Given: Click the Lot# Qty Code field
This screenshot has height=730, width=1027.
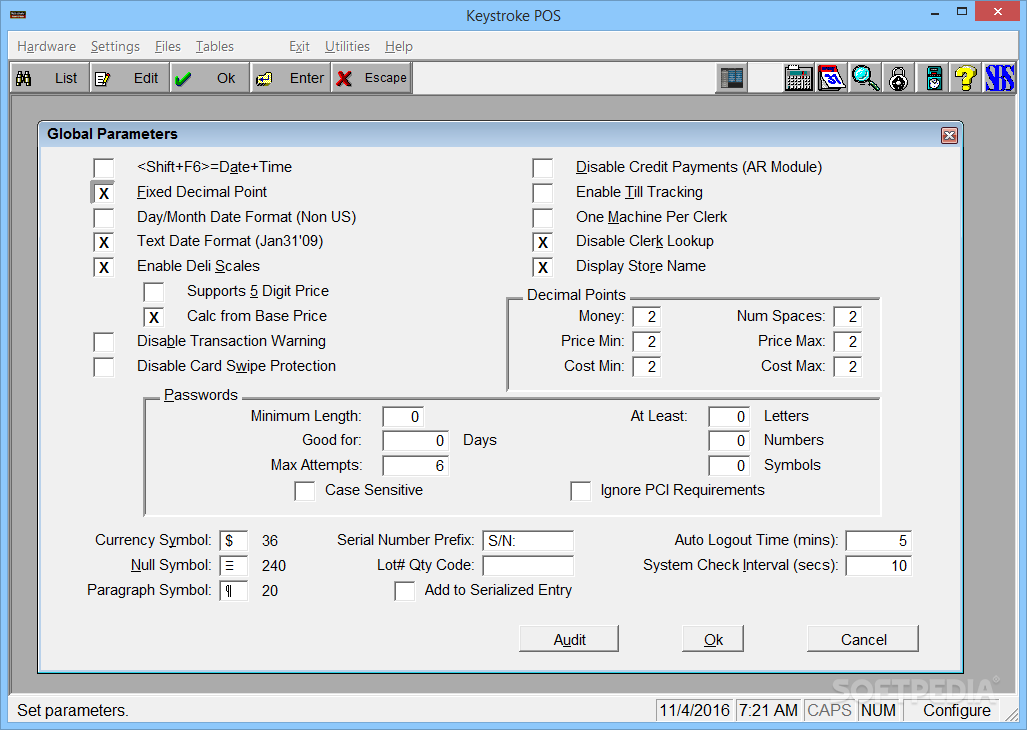Looking at the screenshot, I should click(x=528, y=566).
